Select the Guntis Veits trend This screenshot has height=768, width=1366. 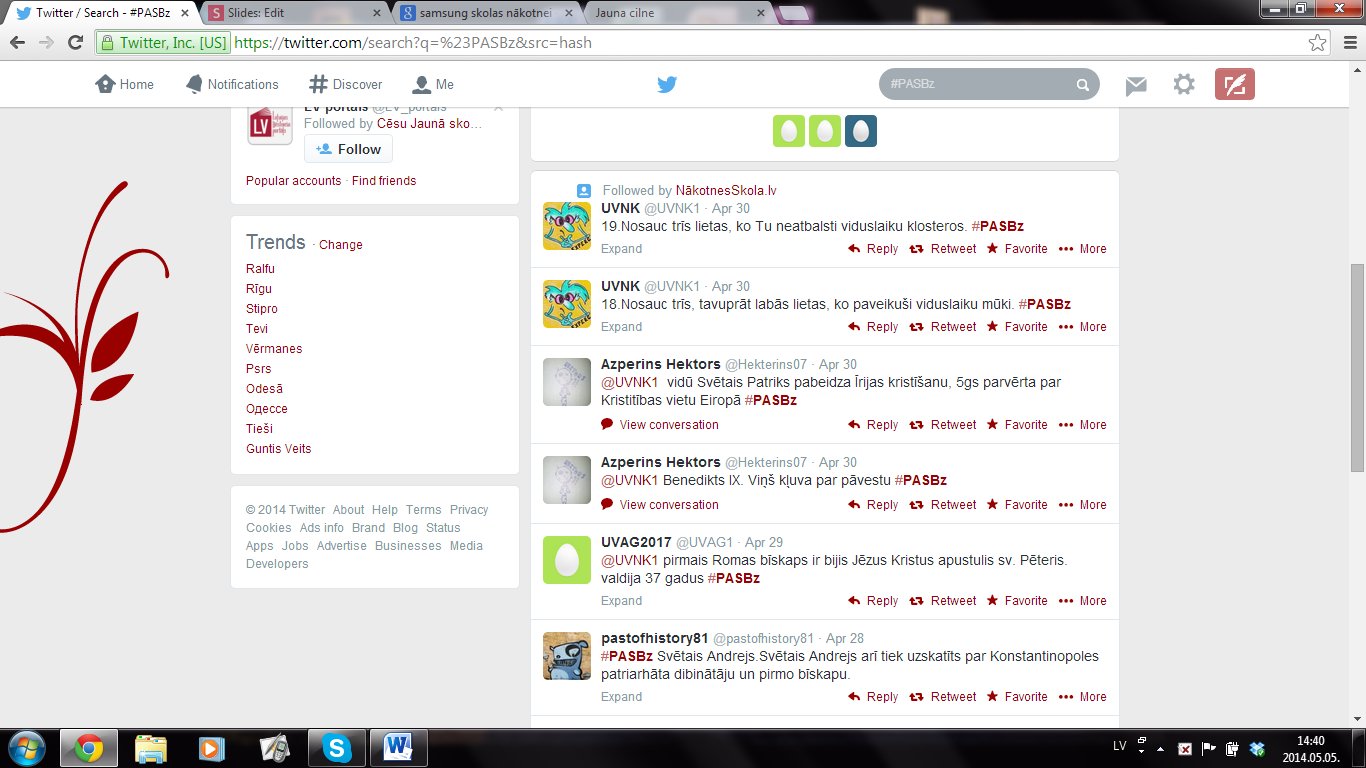click(279, 449)
